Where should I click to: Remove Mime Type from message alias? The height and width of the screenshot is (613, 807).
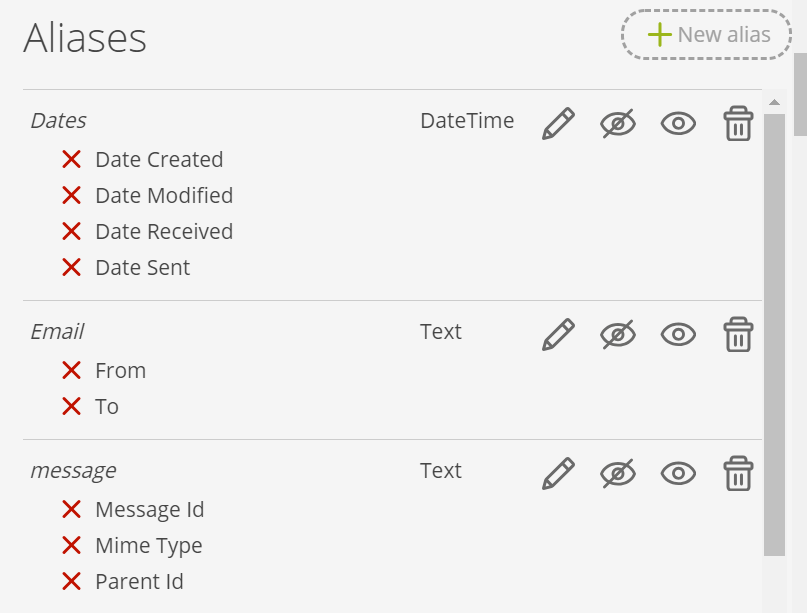pos(72,546)
